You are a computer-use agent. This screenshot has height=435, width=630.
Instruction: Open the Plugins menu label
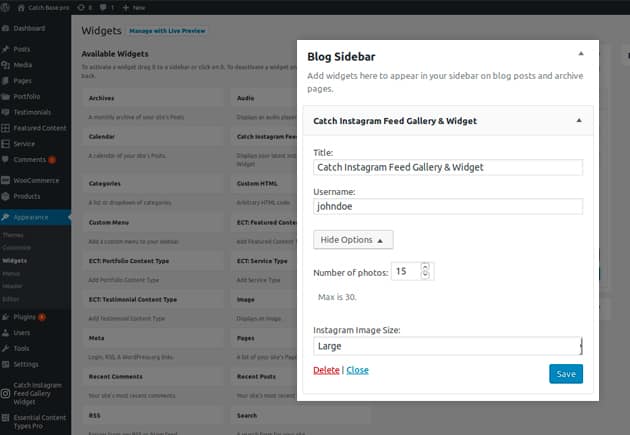tap(25, 317)
